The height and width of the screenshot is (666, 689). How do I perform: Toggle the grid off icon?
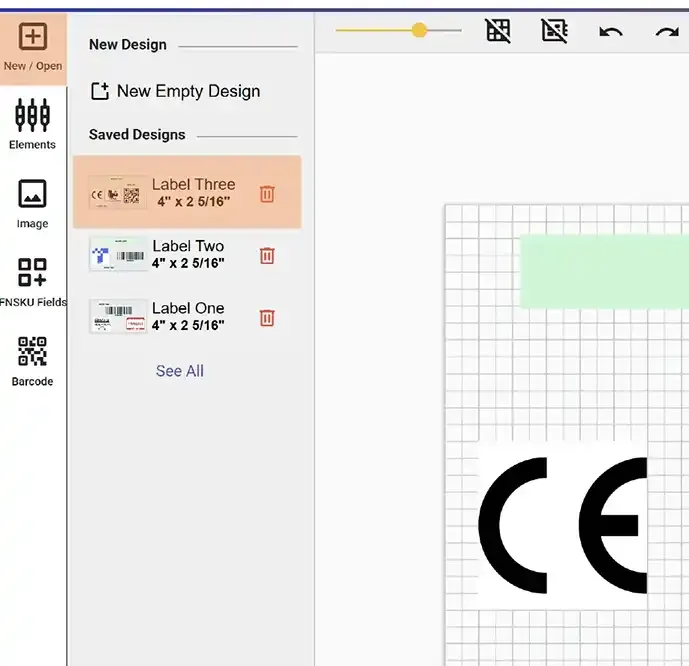point(498,30)
